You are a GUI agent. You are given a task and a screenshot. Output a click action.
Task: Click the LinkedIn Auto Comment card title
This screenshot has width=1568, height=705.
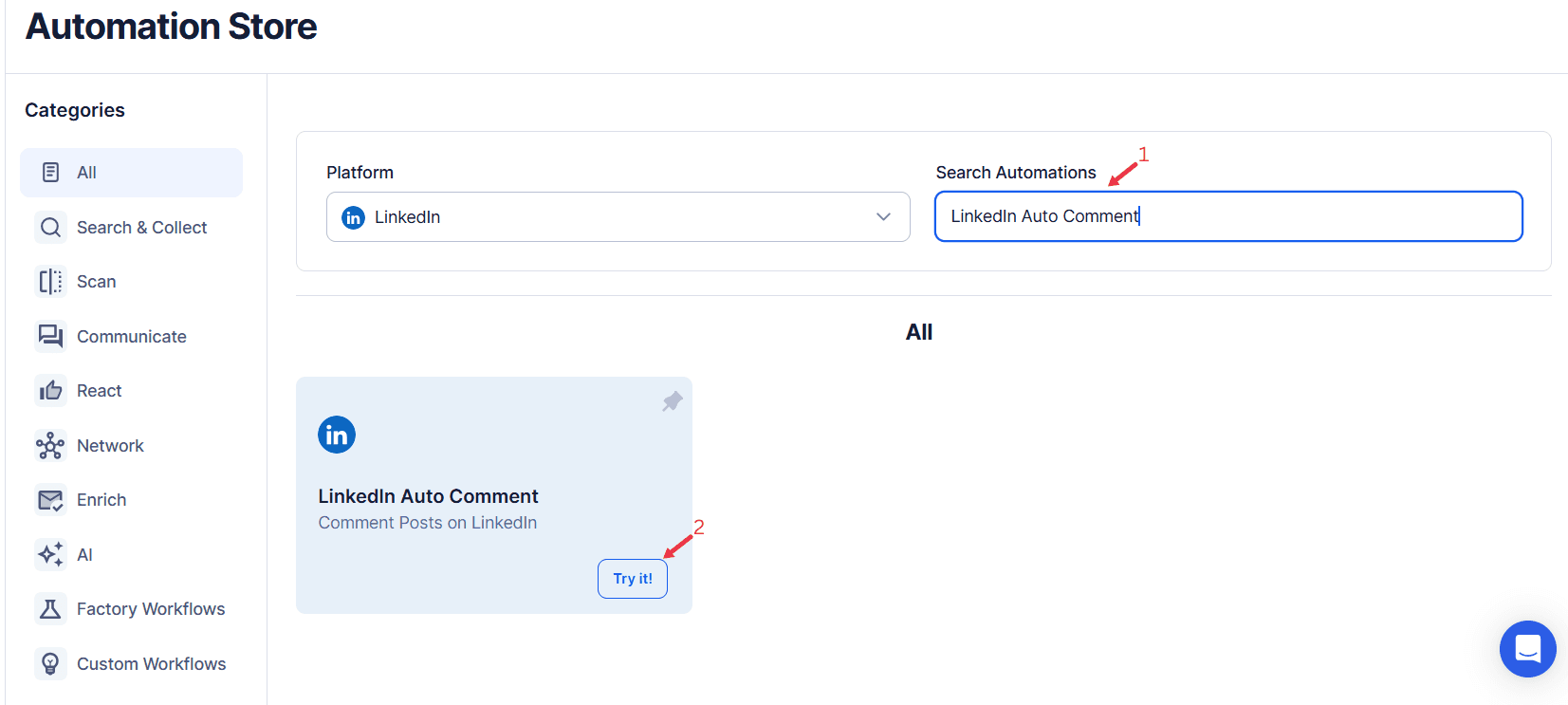coord(428,495)
